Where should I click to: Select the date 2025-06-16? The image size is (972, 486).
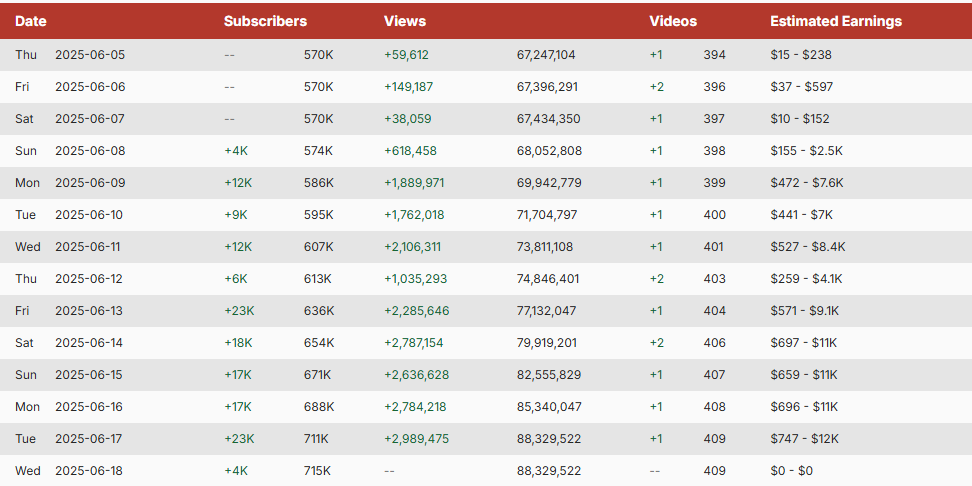(x=89, y=407)
